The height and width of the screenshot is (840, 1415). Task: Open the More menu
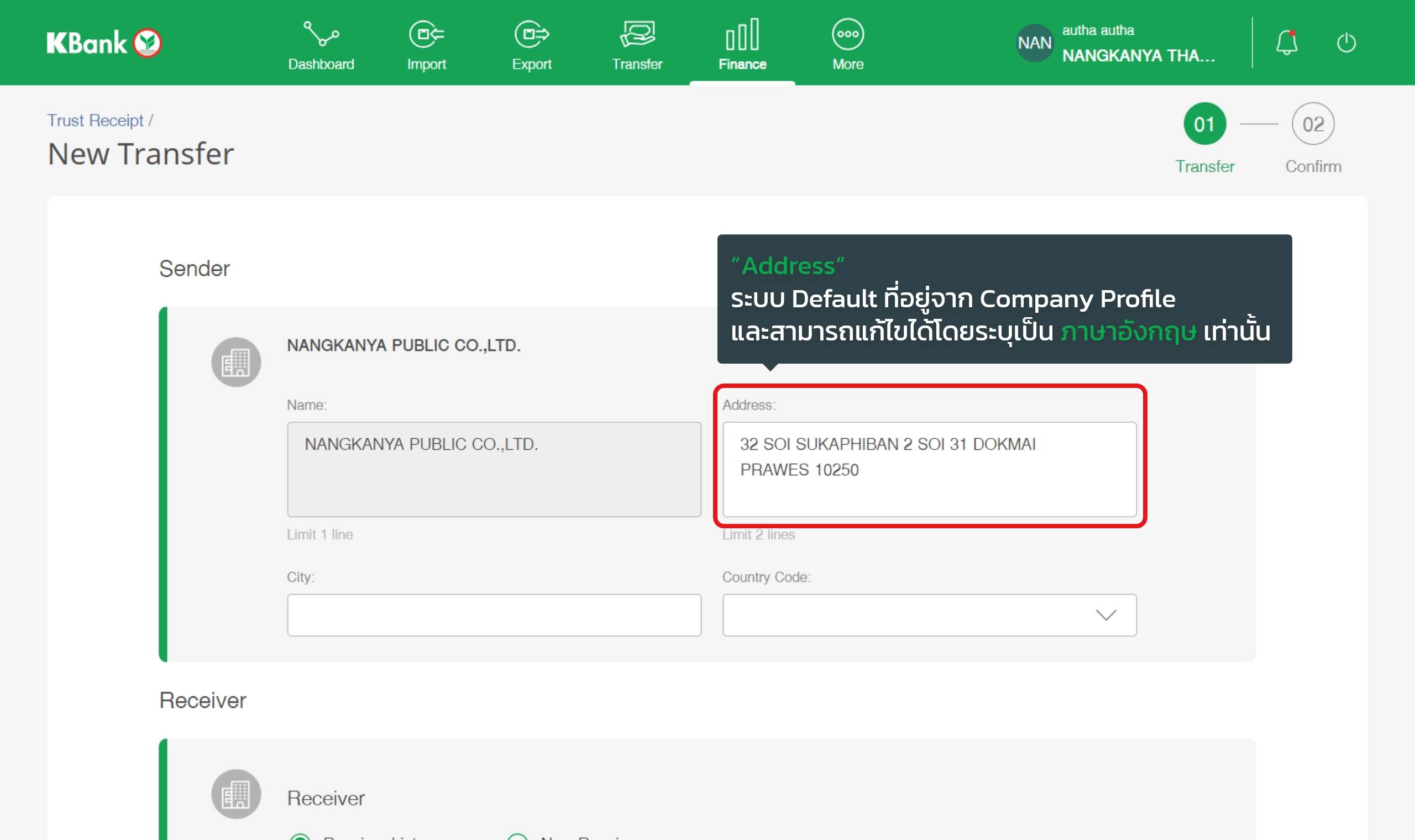[847, 44]
